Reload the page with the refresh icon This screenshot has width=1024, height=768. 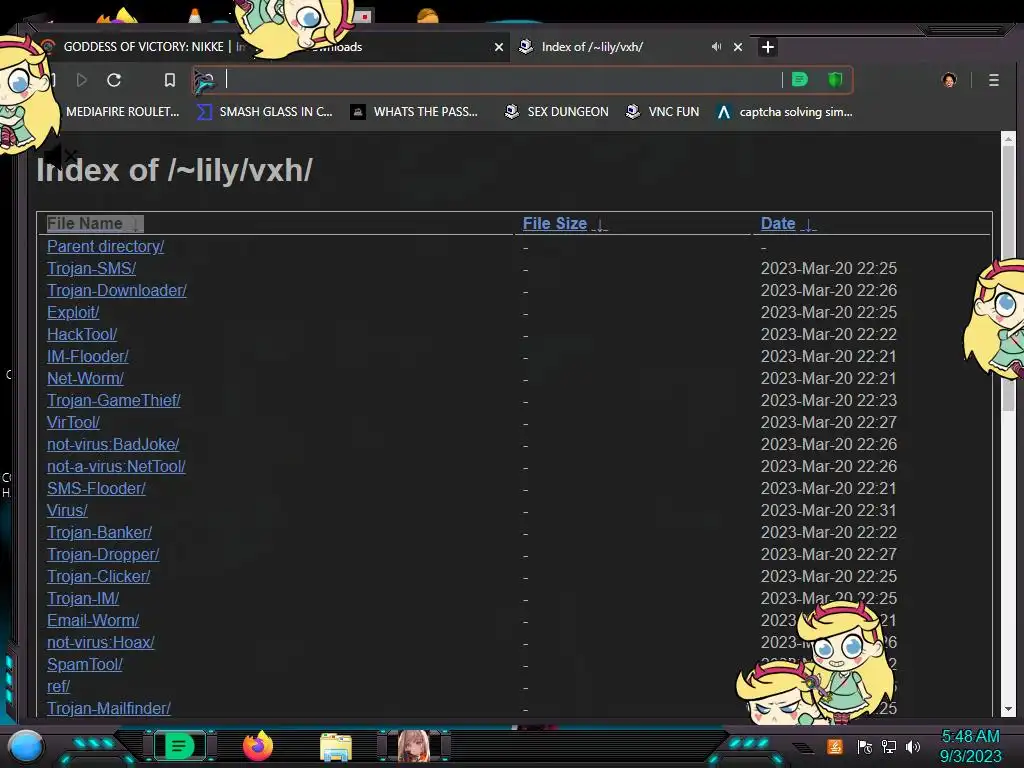114,80
